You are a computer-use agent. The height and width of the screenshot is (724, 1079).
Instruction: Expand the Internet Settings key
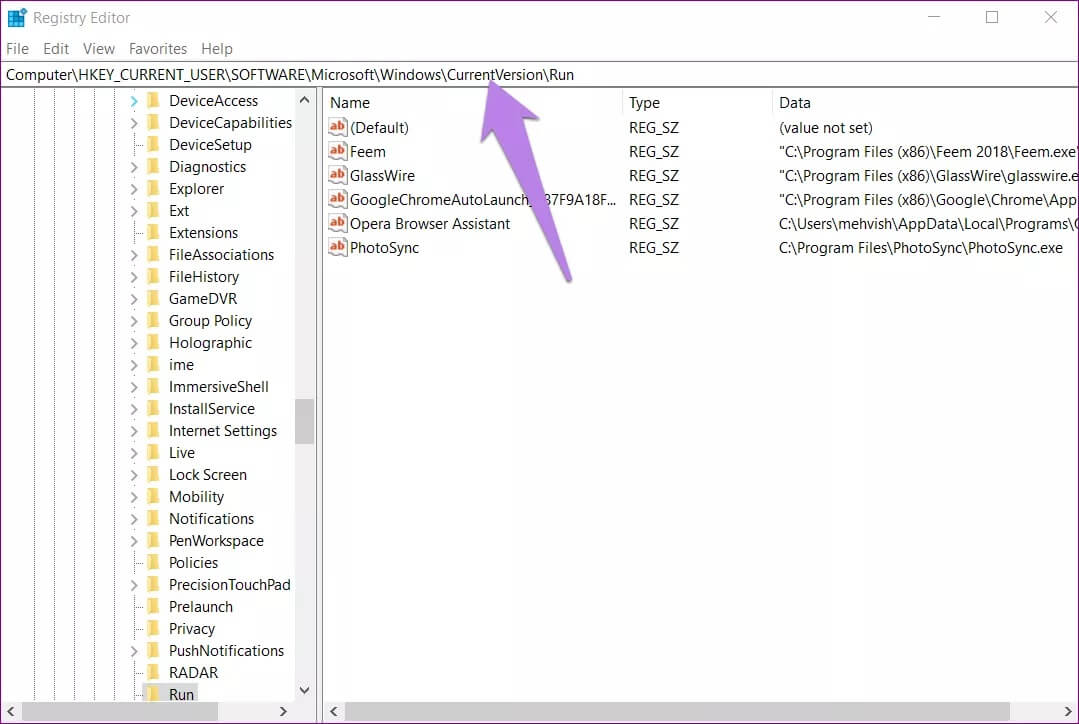click(133, 432)
